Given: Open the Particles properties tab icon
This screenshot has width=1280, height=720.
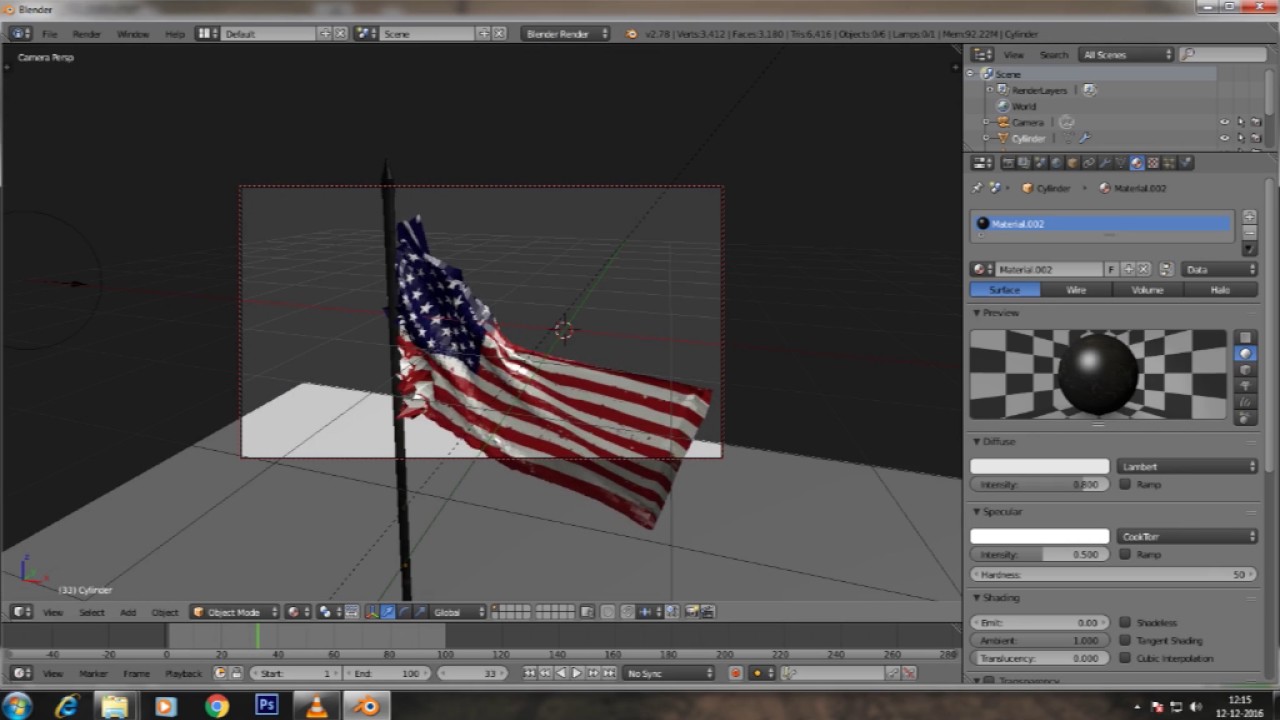Looking at the screenshot, I should pyautogui.click(x=1168, y=162).
